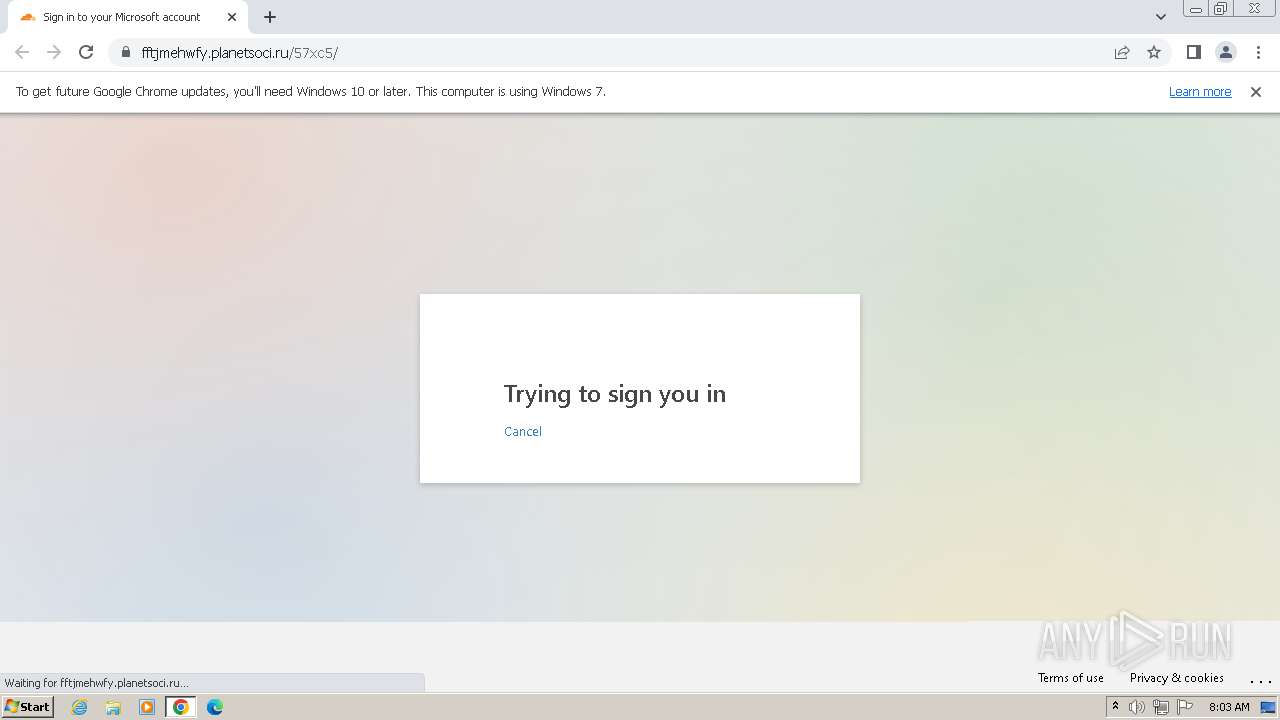This screenshot has width=1280, height=720.
Task: Open the volume speaker tray icon
Action: (1137, 707)
